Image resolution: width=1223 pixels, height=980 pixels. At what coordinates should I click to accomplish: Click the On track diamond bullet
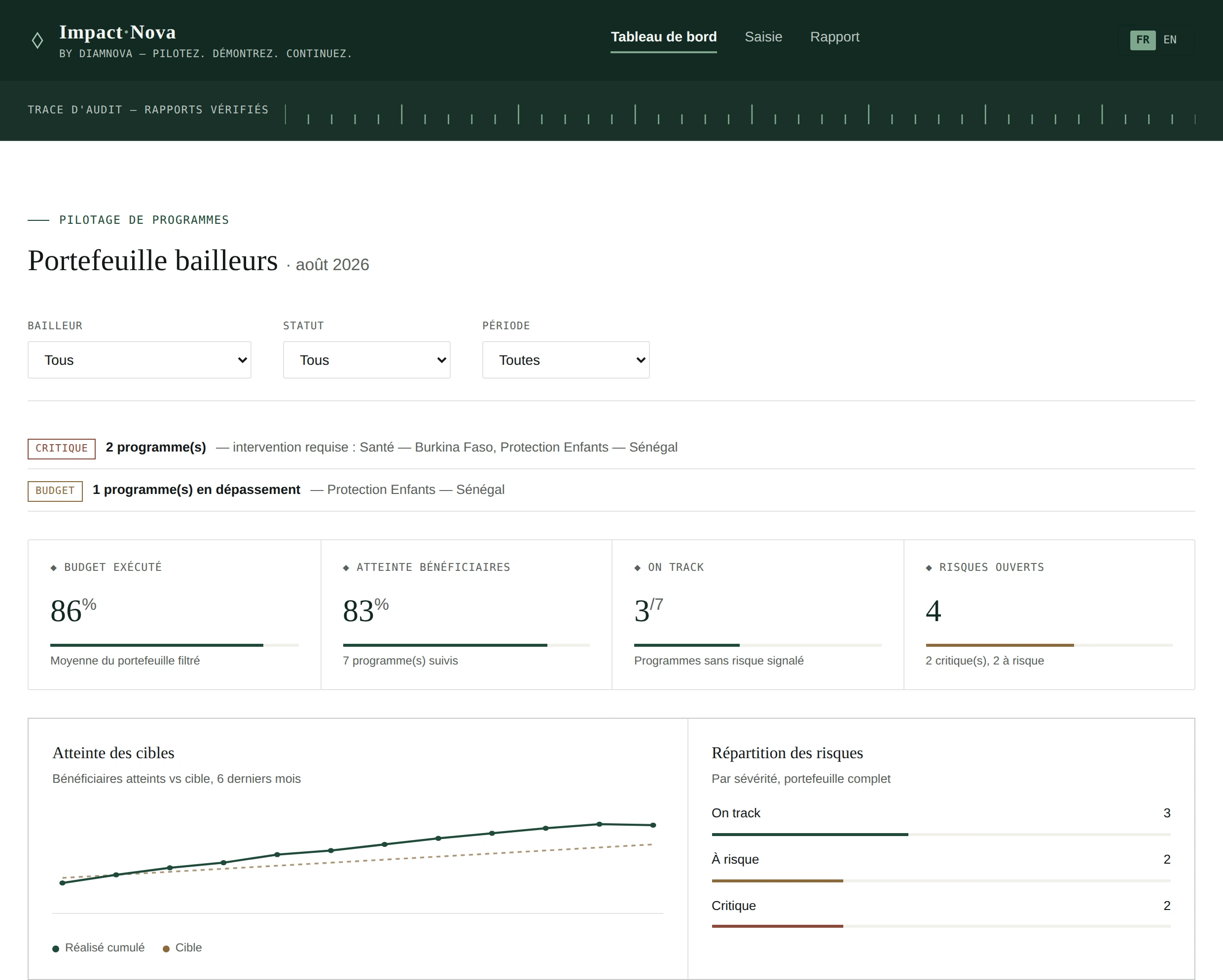coord(638,568)
